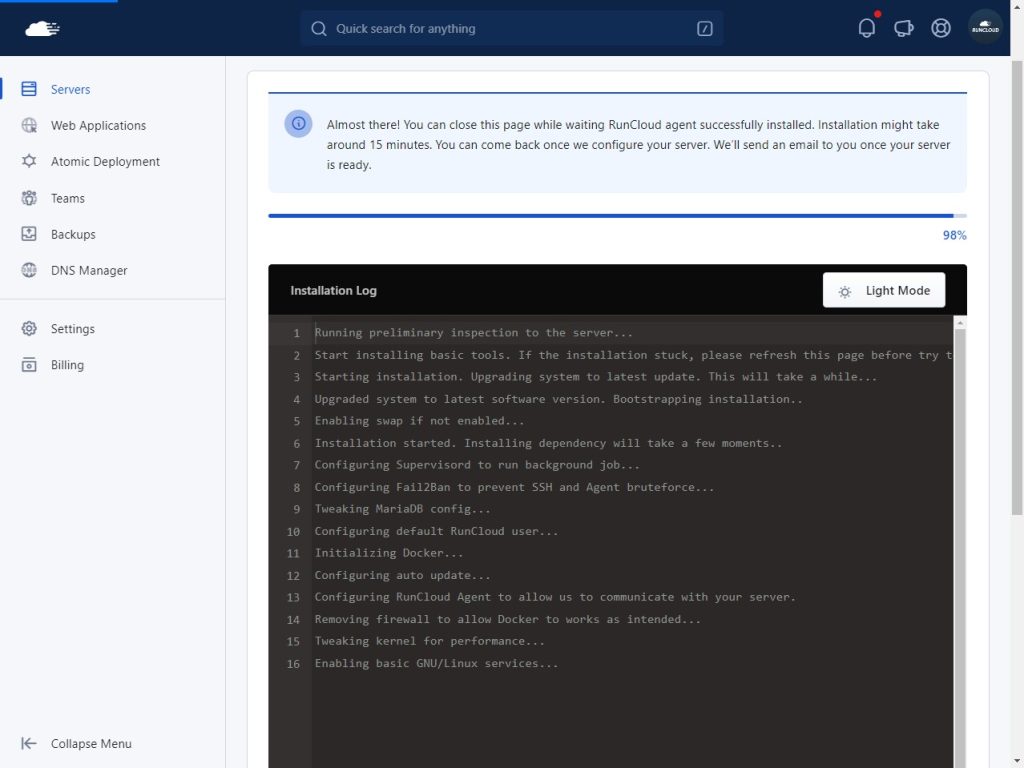Click the Servers sidebar icon
The height and width of the screenshot is (768, 1024).
(x=29, y=89)
